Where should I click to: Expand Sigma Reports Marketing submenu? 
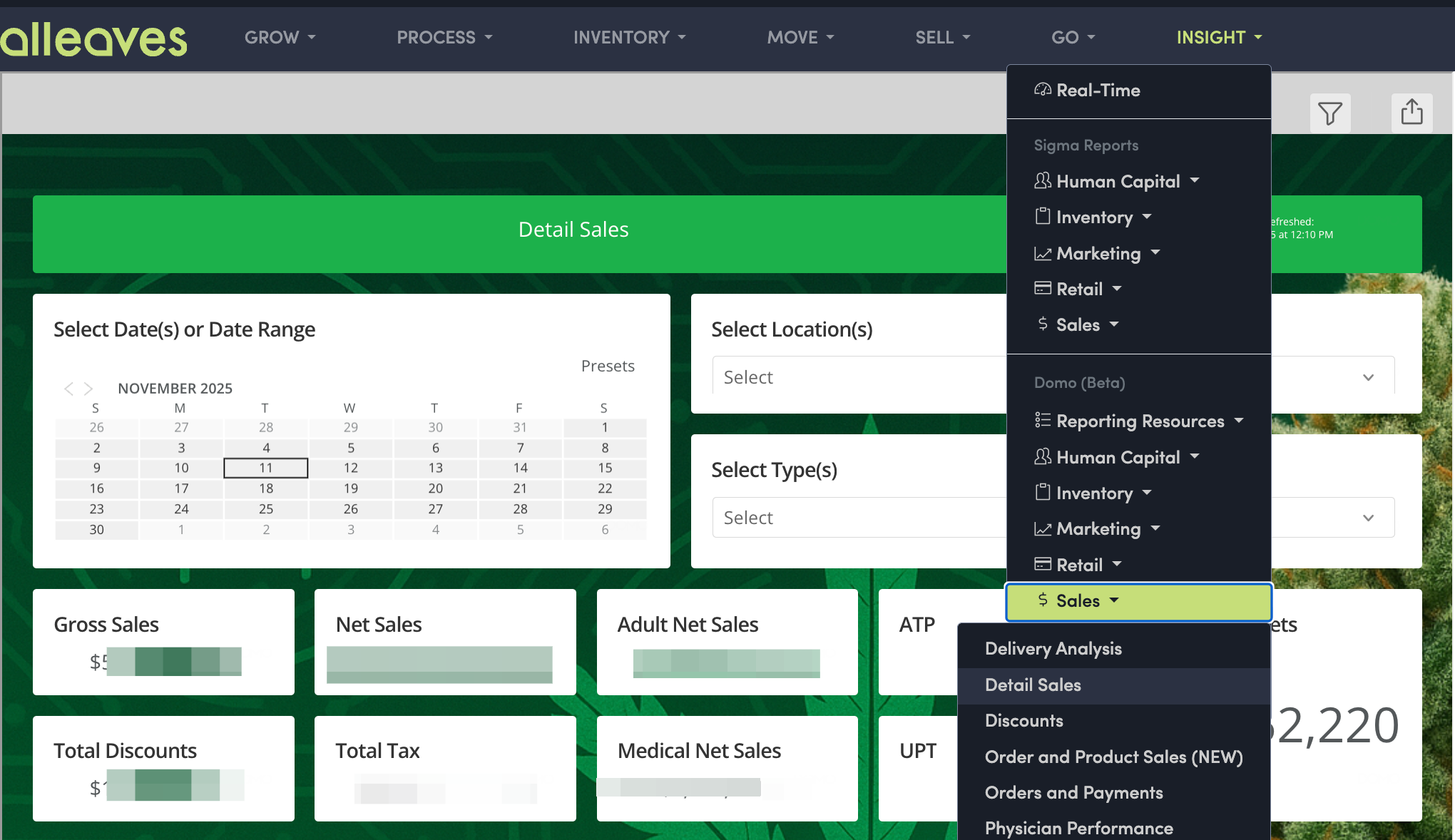(x=1098, y=253)
